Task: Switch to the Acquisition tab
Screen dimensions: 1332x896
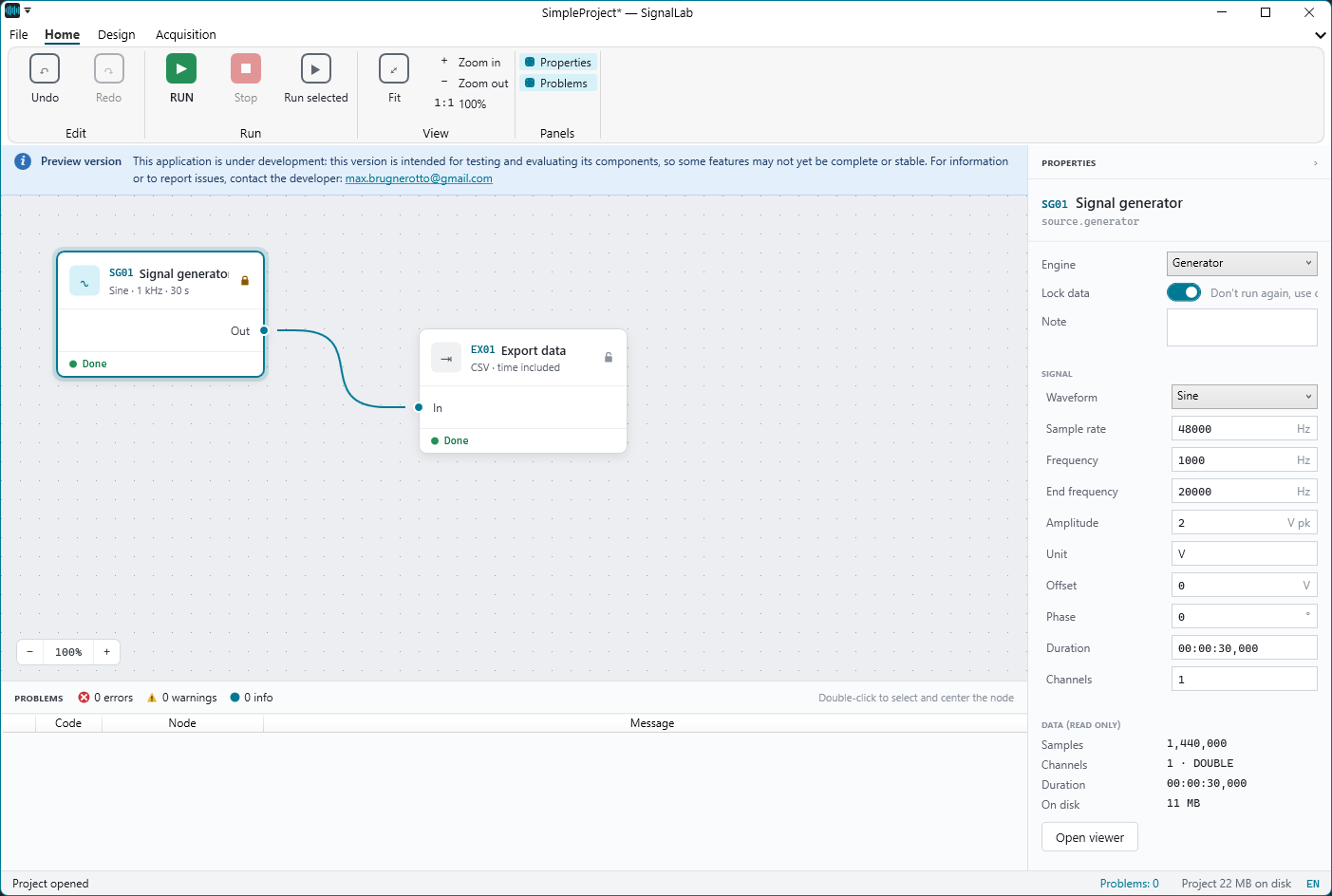Action: (x=186, y=35)
